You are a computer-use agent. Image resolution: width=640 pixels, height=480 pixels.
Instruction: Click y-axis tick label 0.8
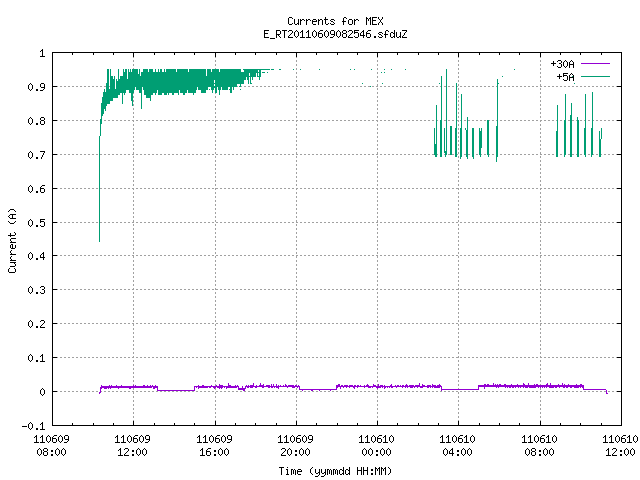coord(36,121)
